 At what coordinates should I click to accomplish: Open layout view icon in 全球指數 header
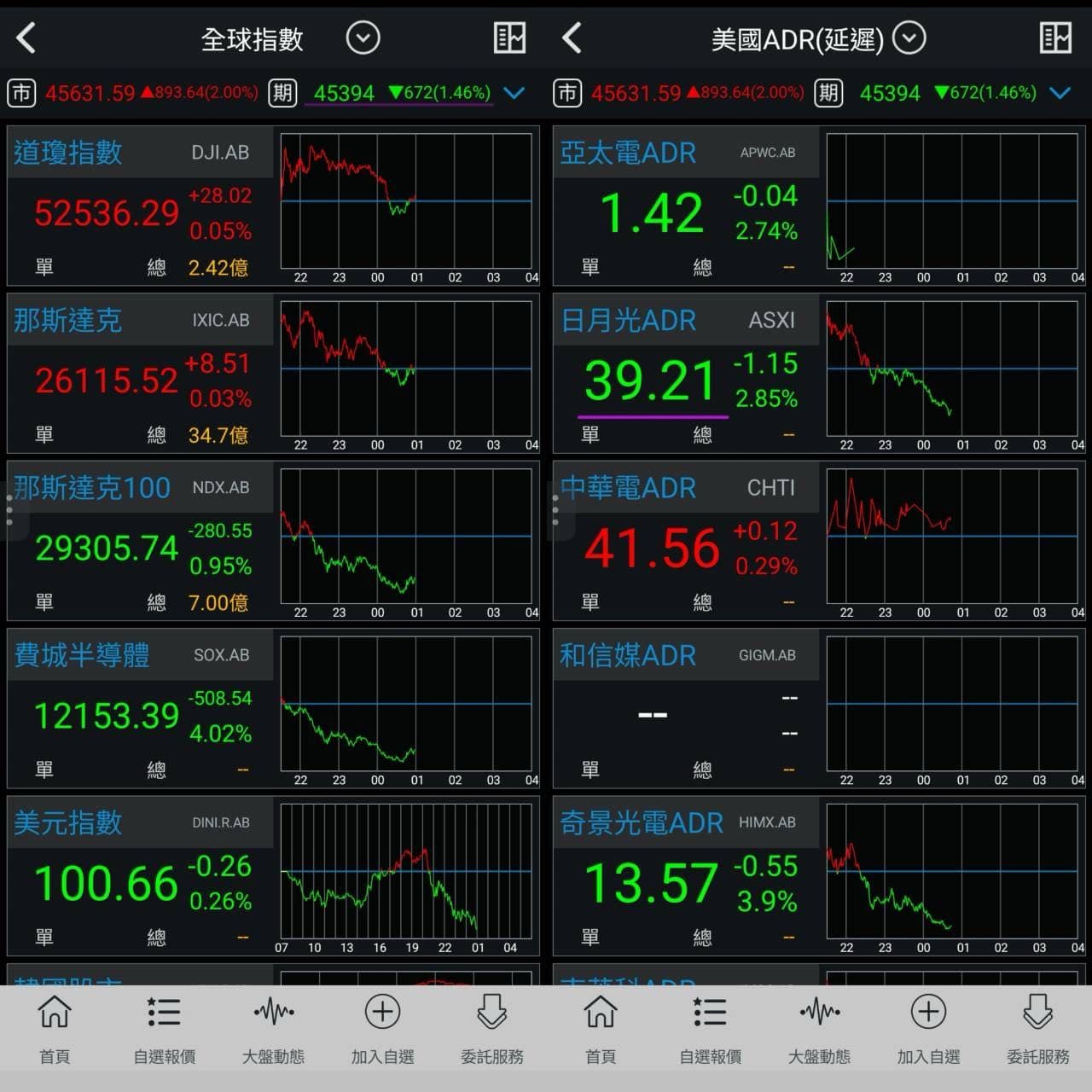(509, 38)
